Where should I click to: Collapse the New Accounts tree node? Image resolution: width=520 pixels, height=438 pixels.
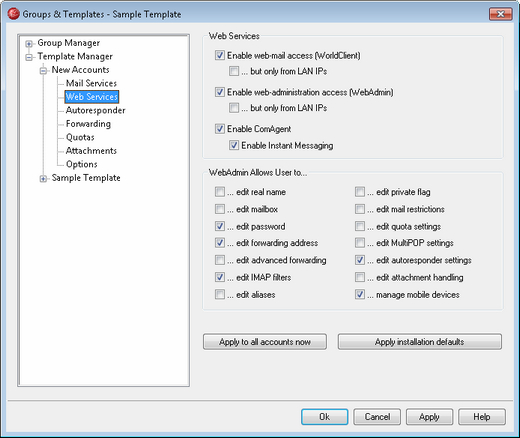[x=43, y=70]
